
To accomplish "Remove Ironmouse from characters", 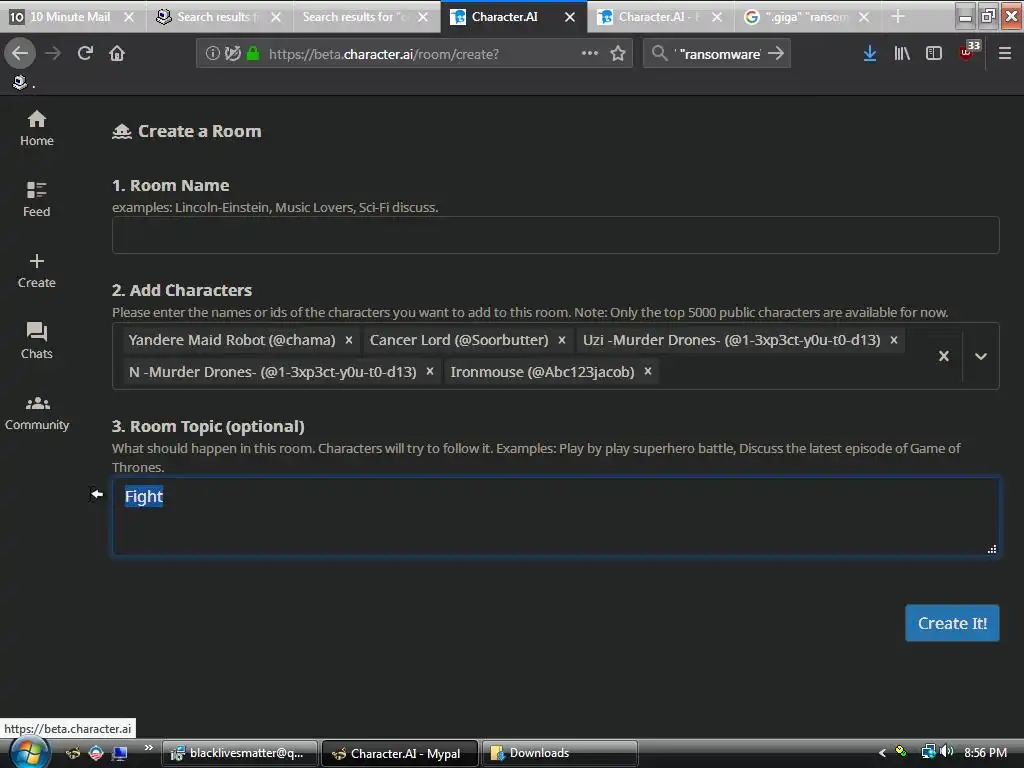I will point(648,372).
